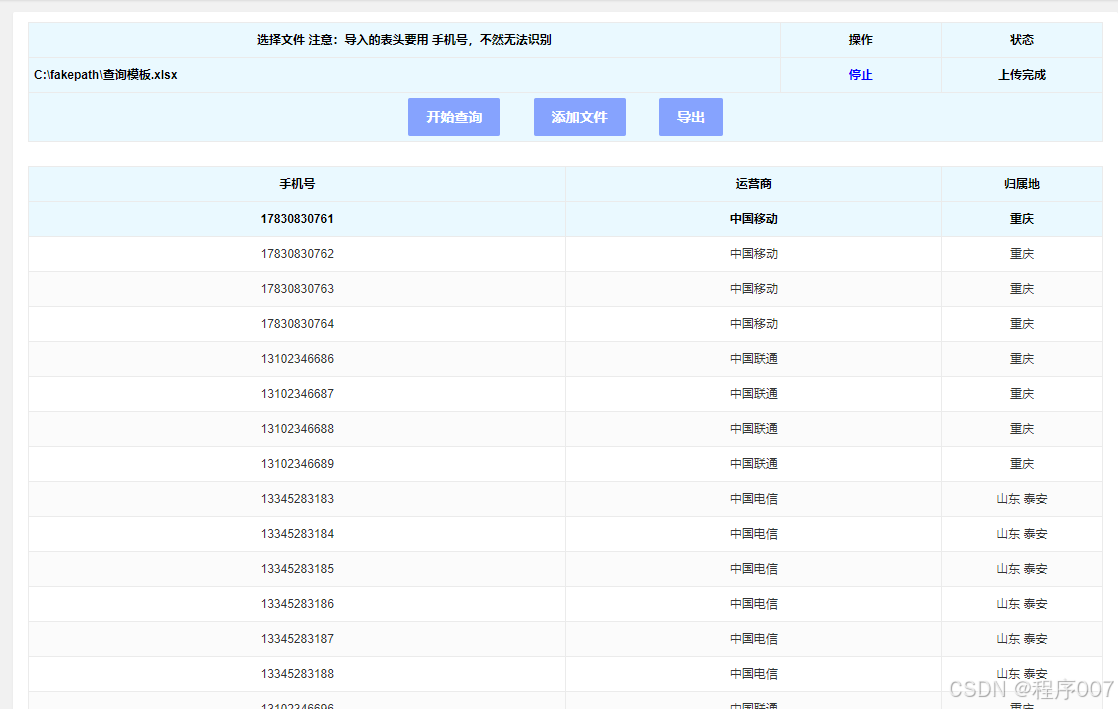Click the 中国移动 cell for 17830830762
1118x709 pixels.
(x=753, y=253)
